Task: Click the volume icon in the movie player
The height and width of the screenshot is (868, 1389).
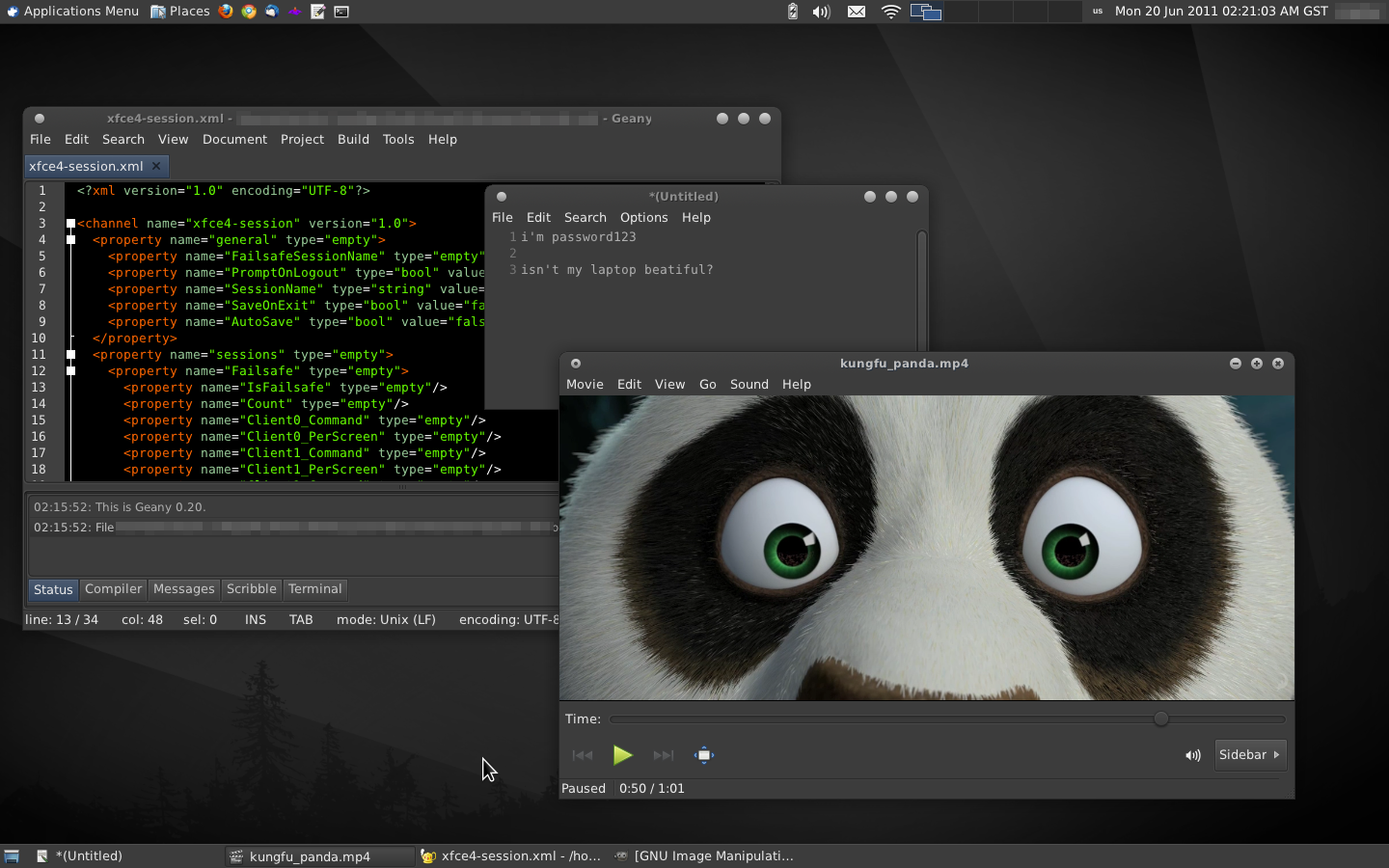Action: pyautogui.click(x=1193, y=755)
